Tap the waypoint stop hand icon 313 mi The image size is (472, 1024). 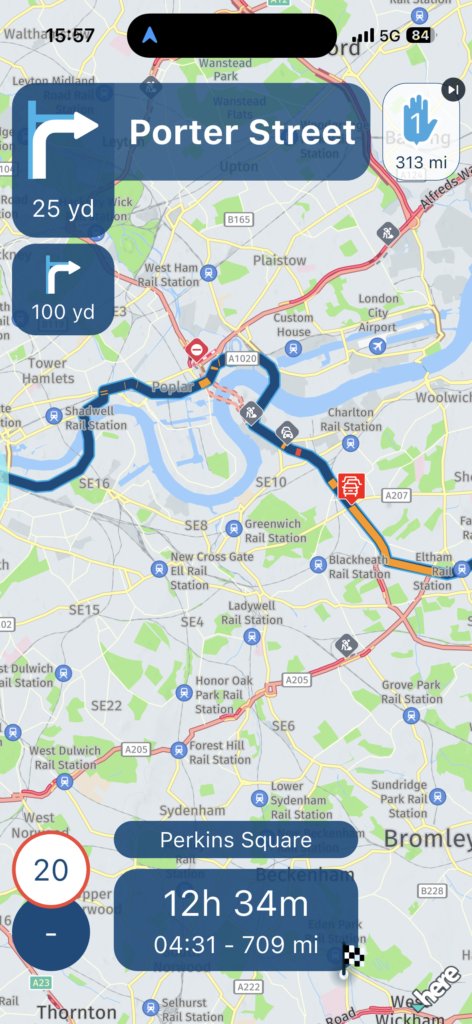(x=421, y=131)
